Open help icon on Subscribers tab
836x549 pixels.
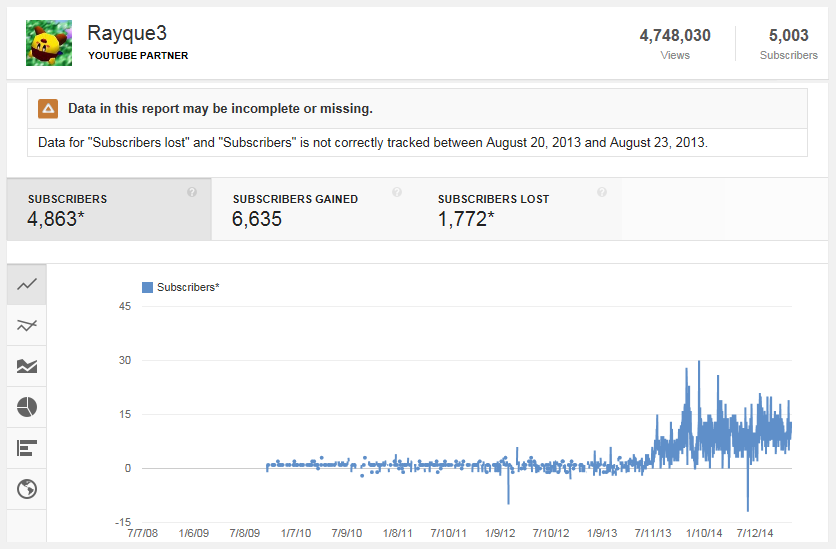coord(192,192)
